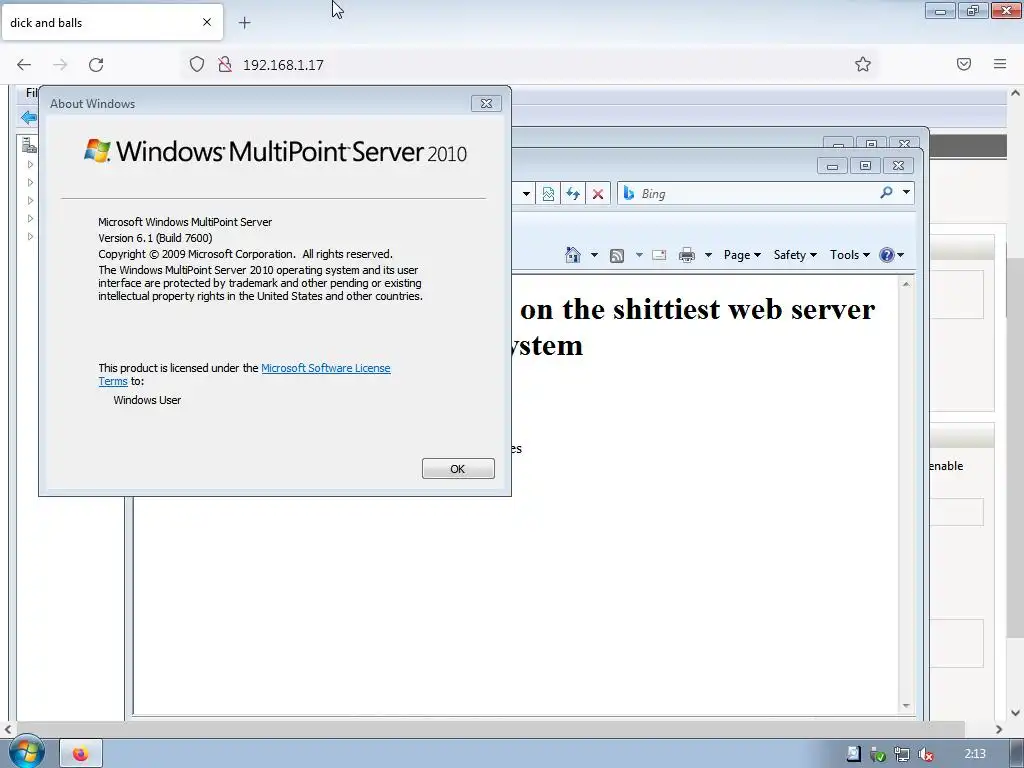Click the 2:13 clock in the tray
The image size is (1024, 768).
pos(974,754)
